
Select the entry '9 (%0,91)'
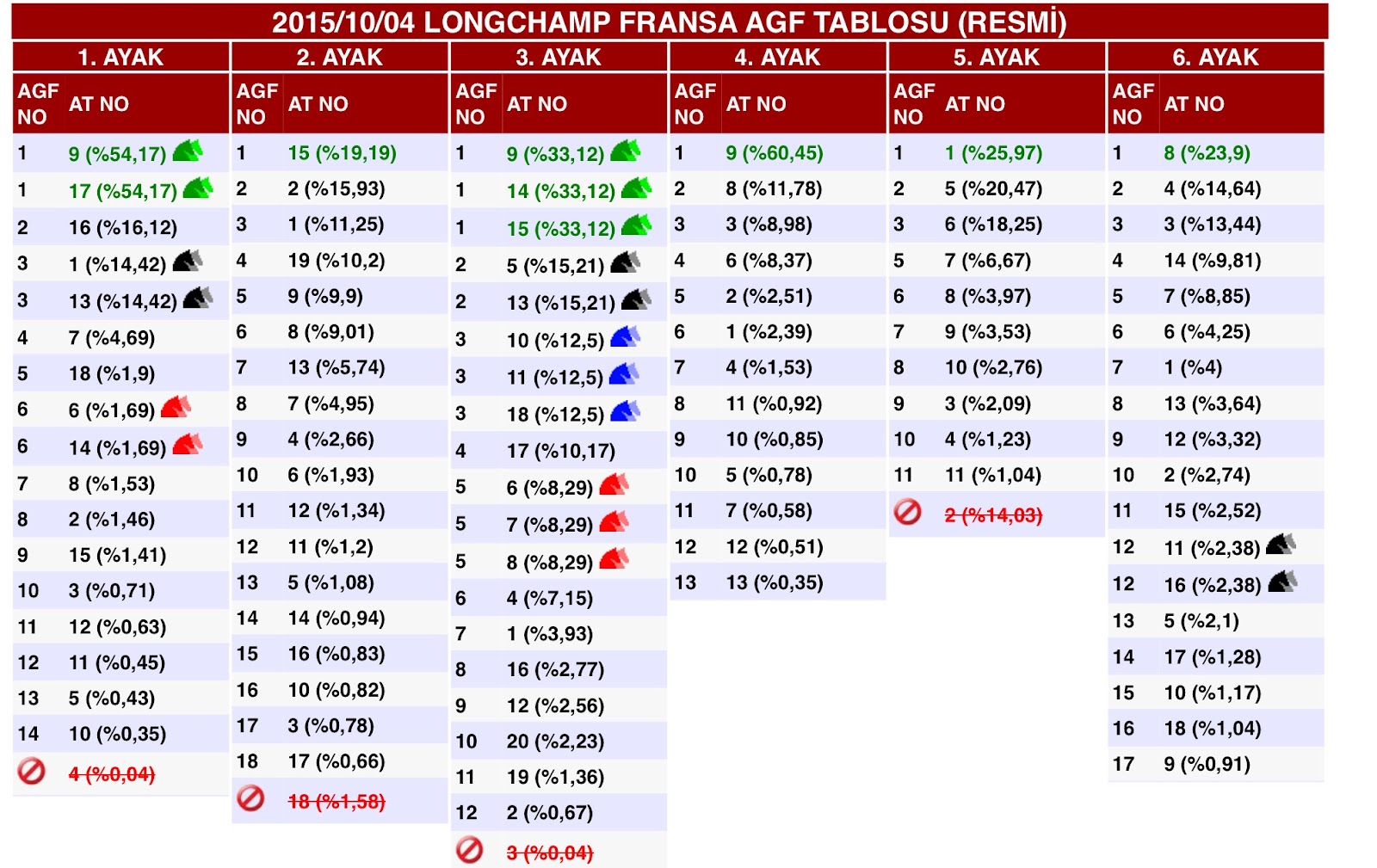[1207, 764]
